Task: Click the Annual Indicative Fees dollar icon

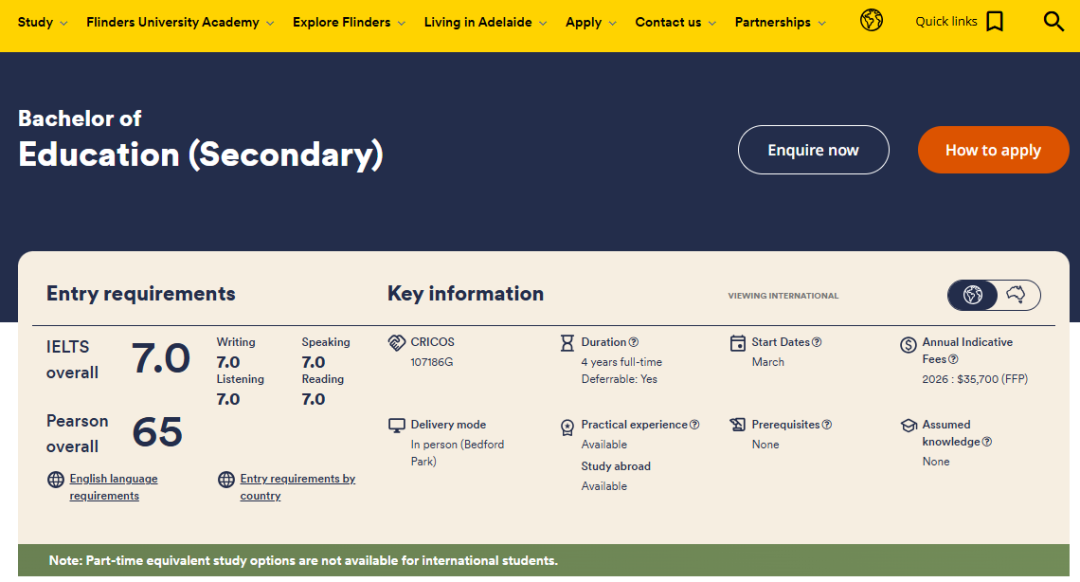Action: (x=908, y=345)
